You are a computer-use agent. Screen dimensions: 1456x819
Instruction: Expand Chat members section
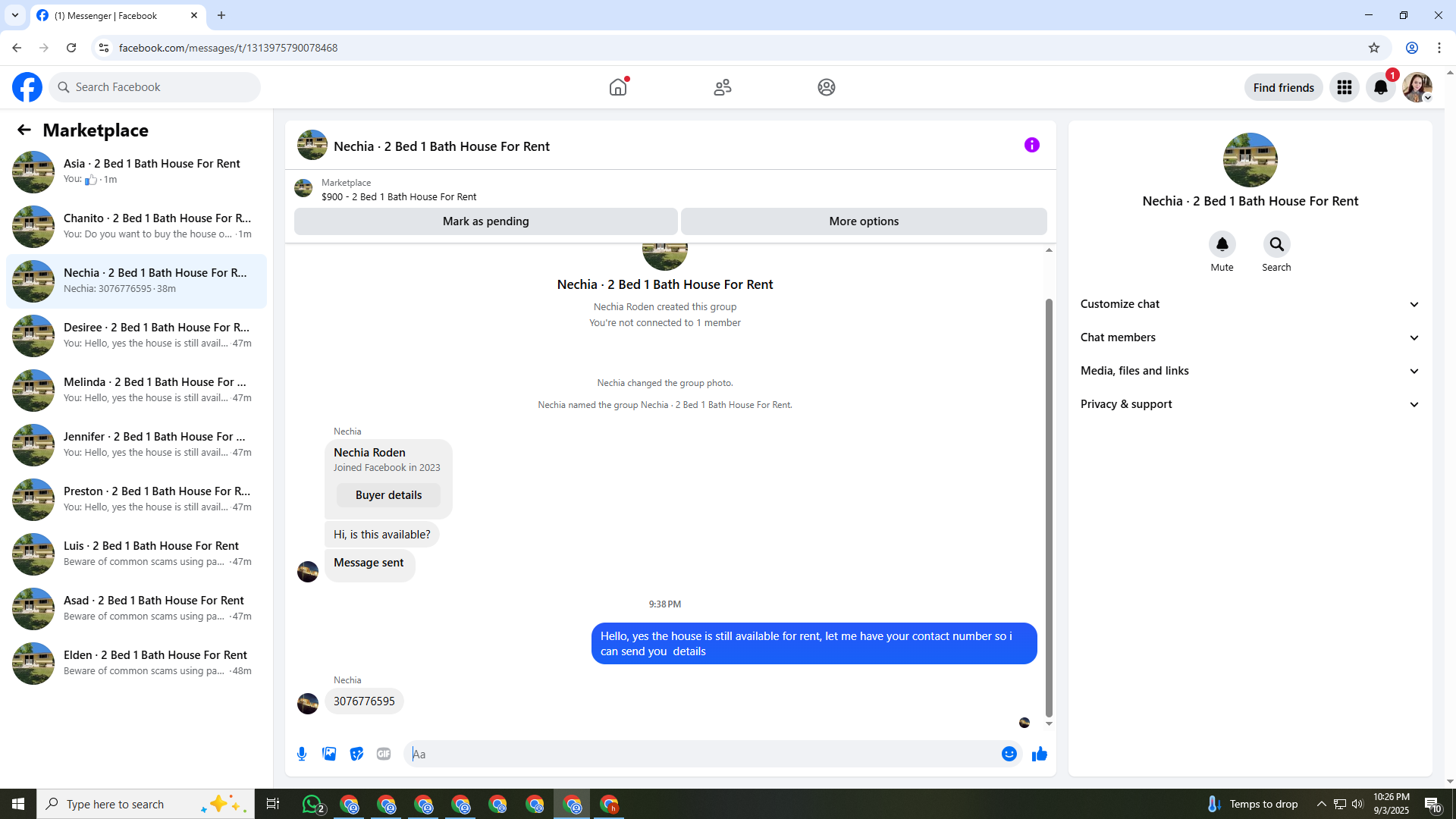(x=1250, y=337)
